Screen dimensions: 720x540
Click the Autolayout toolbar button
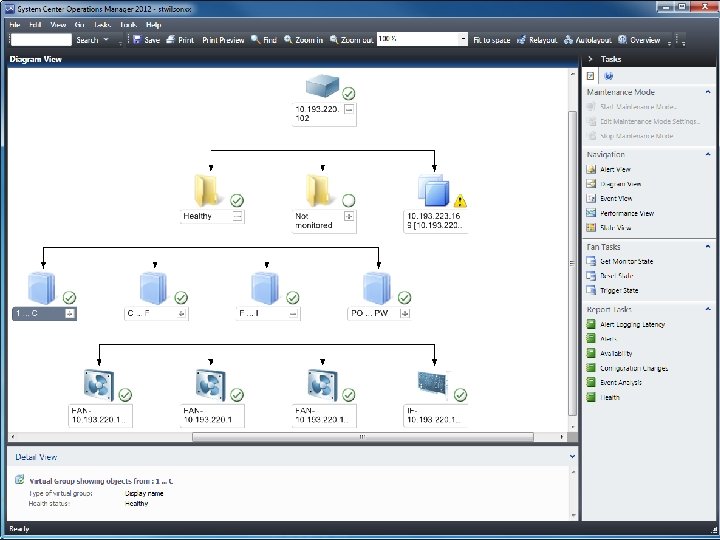coord(587,40)
